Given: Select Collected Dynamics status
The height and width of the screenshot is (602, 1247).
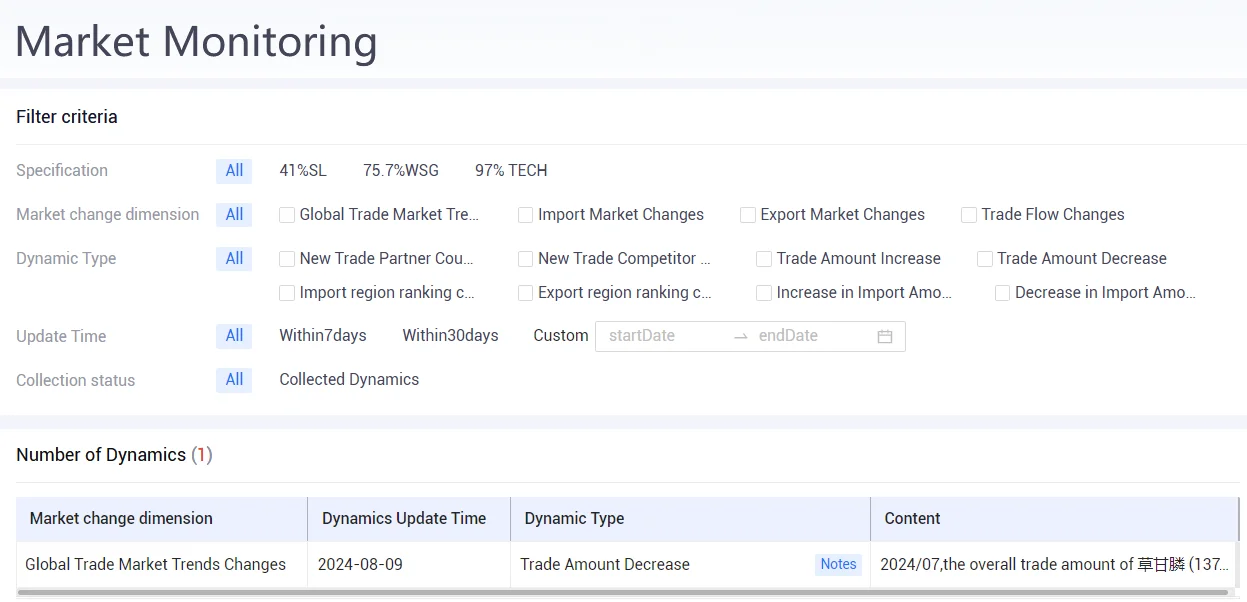Looking at the screenshot, I should click(x=349, y=380).
